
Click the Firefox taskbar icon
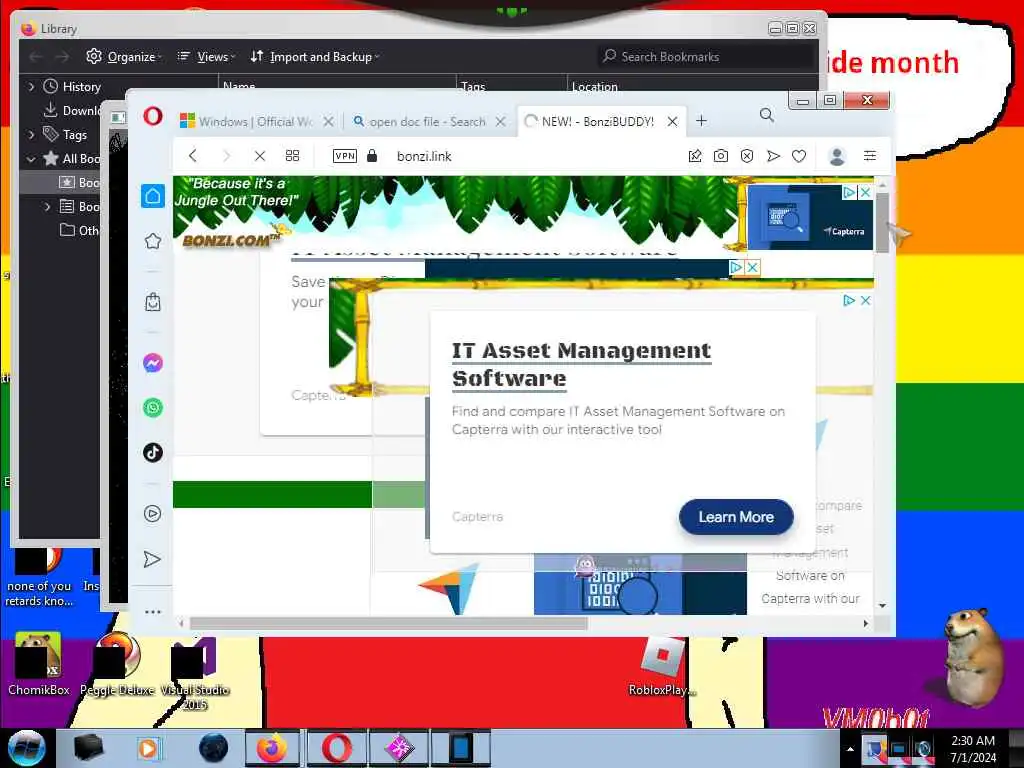tap(272, 748)
